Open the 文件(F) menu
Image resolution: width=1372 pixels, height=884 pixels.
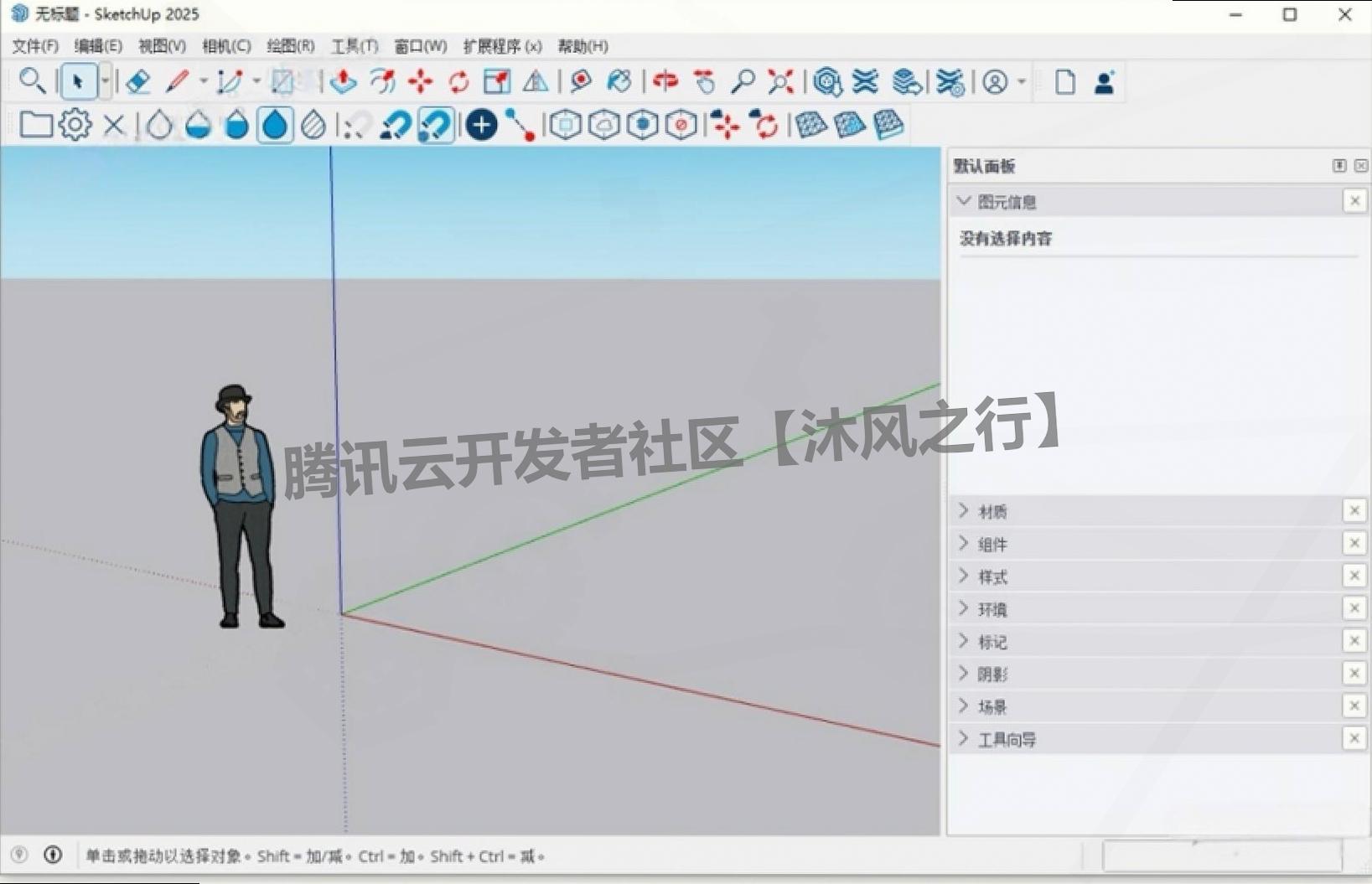[35, 46]
